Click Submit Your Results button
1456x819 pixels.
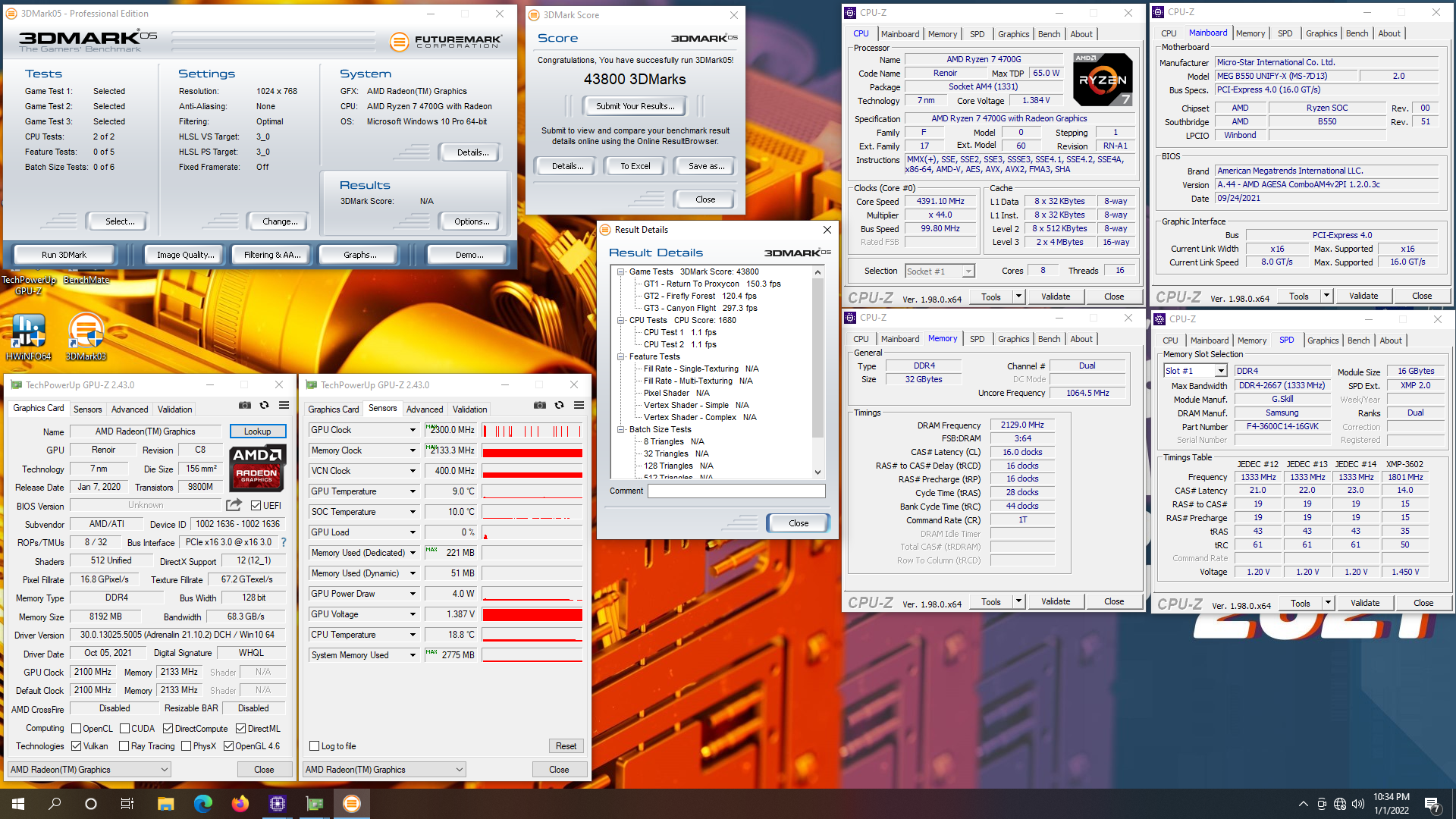point(635,106)
